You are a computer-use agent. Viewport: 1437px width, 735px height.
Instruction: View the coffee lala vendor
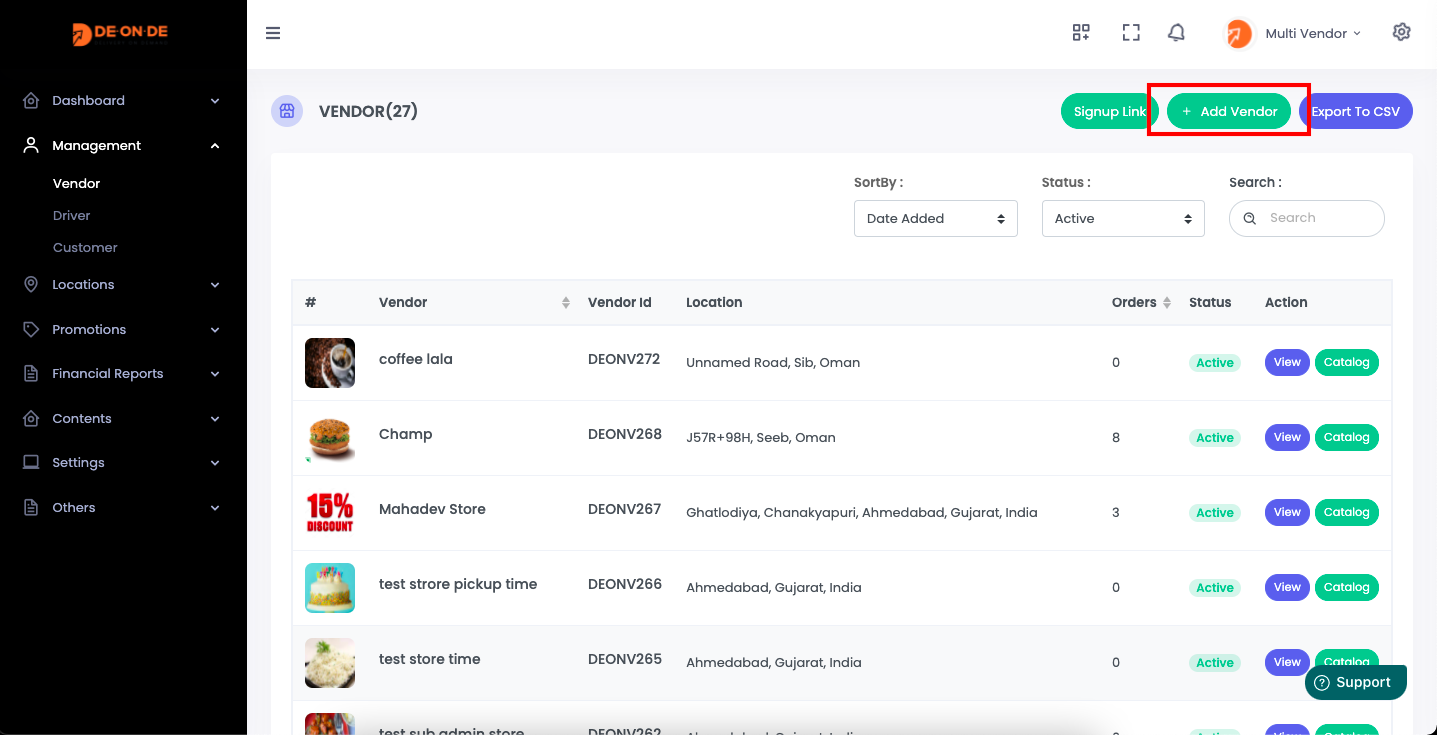pos(1287,362)
